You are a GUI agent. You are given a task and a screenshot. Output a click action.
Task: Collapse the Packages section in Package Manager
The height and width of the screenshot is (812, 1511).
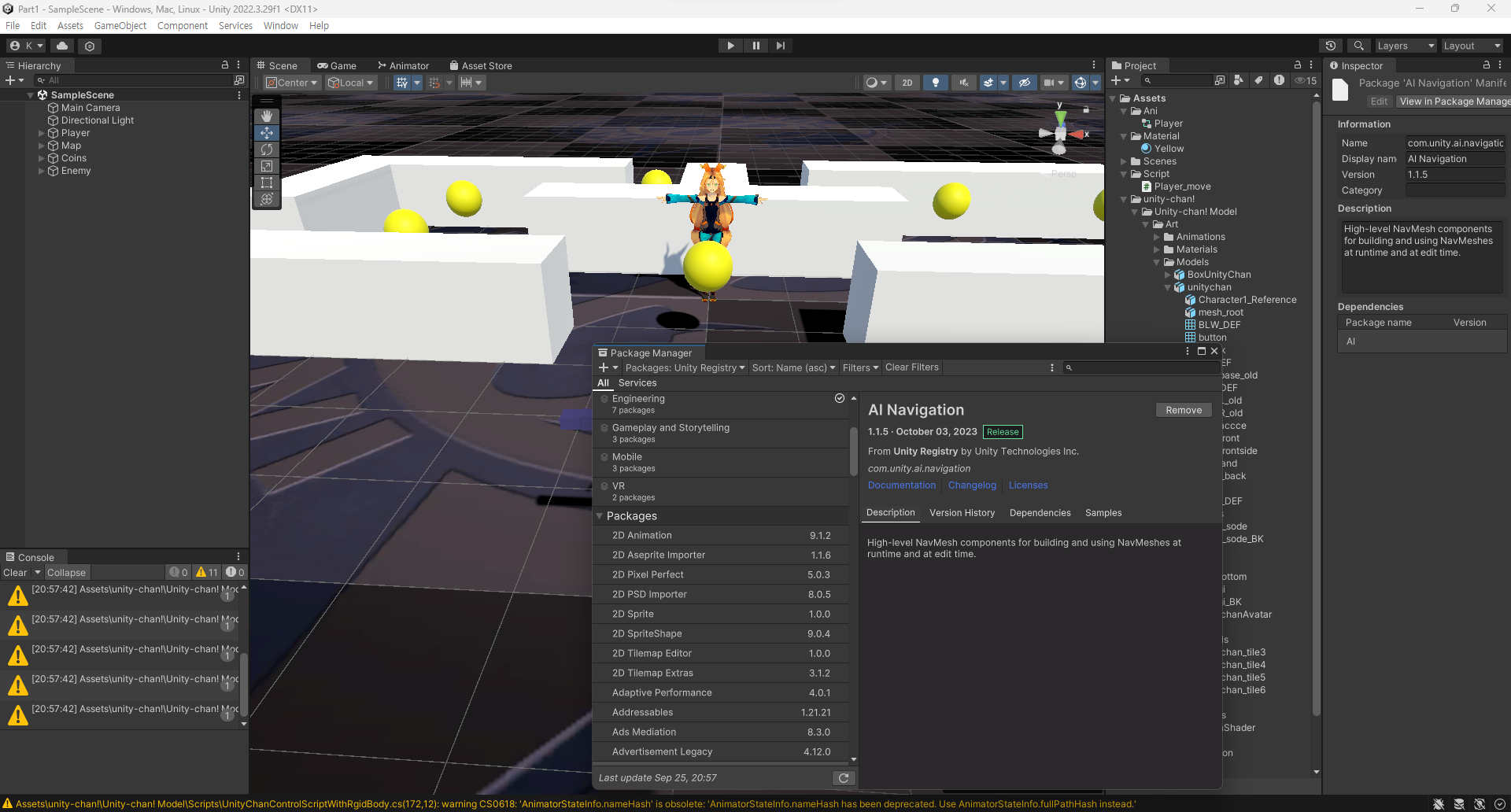coord(600,516)
